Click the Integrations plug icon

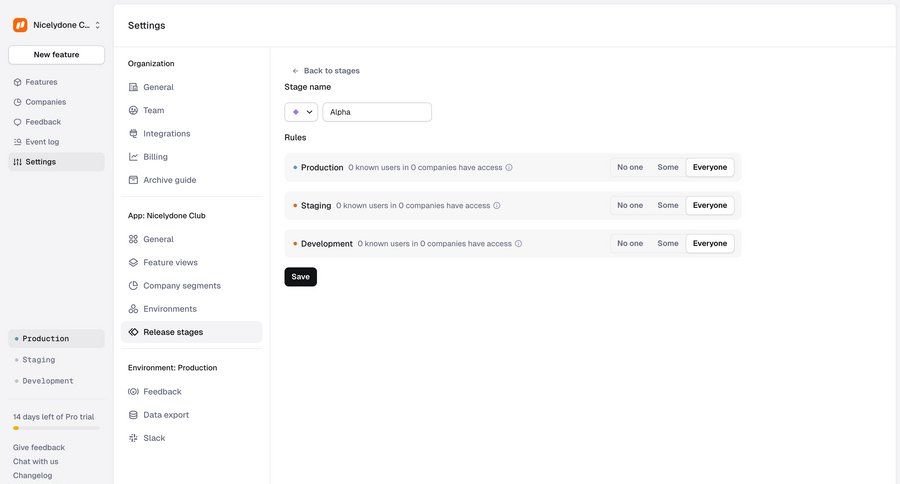coord(133,134)
